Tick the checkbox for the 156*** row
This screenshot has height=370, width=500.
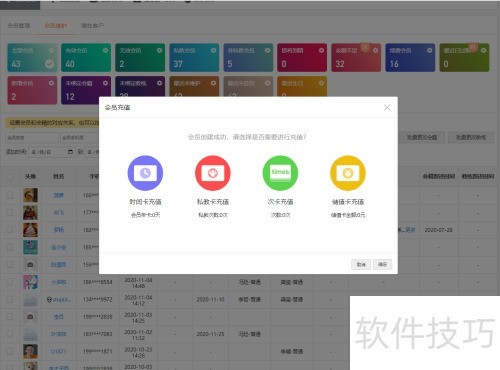point(10,264)
